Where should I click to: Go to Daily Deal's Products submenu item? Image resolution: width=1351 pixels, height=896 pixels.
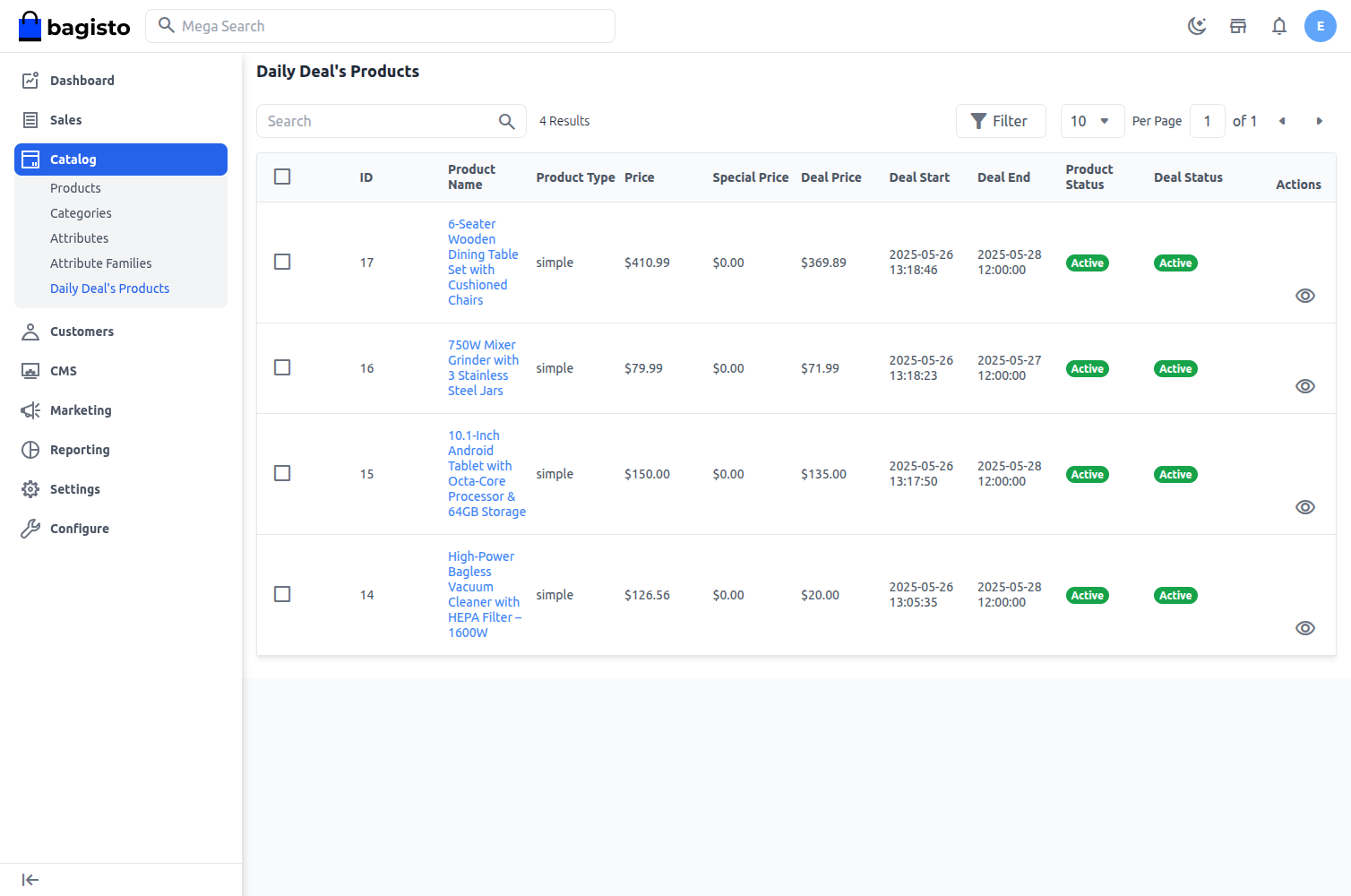[109, 289]
